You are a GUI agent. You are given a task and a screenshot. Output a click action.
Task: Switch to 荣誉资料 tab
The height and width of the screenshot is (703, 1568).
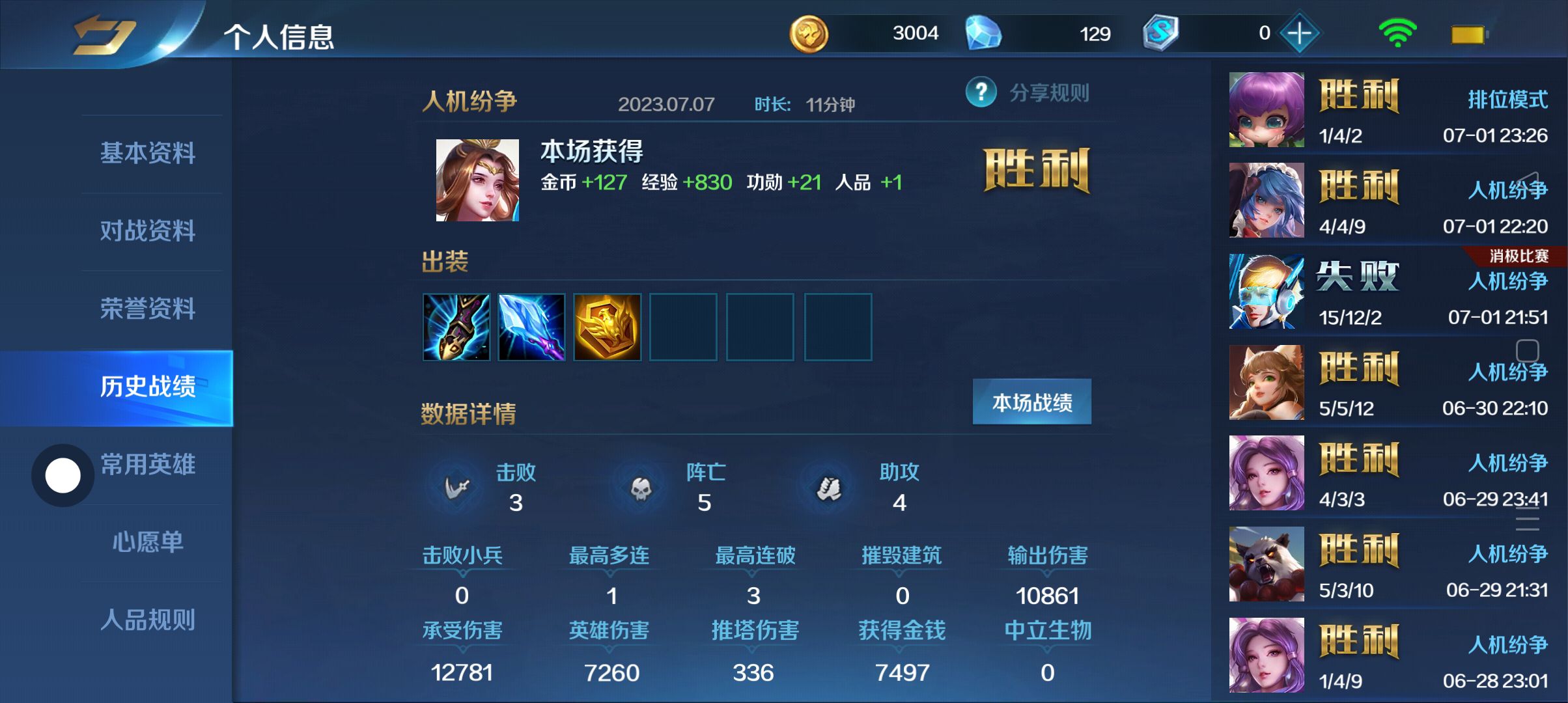(148, 309)
